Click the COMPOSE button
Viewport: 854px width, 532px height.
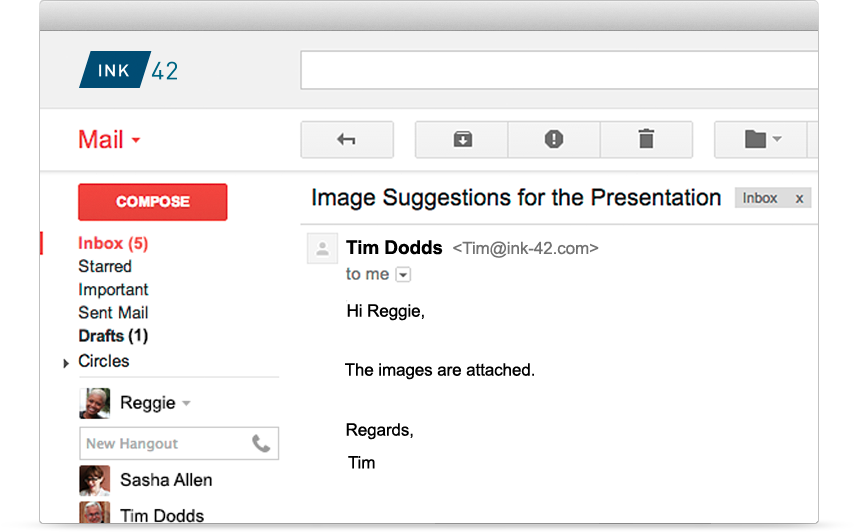152,202
